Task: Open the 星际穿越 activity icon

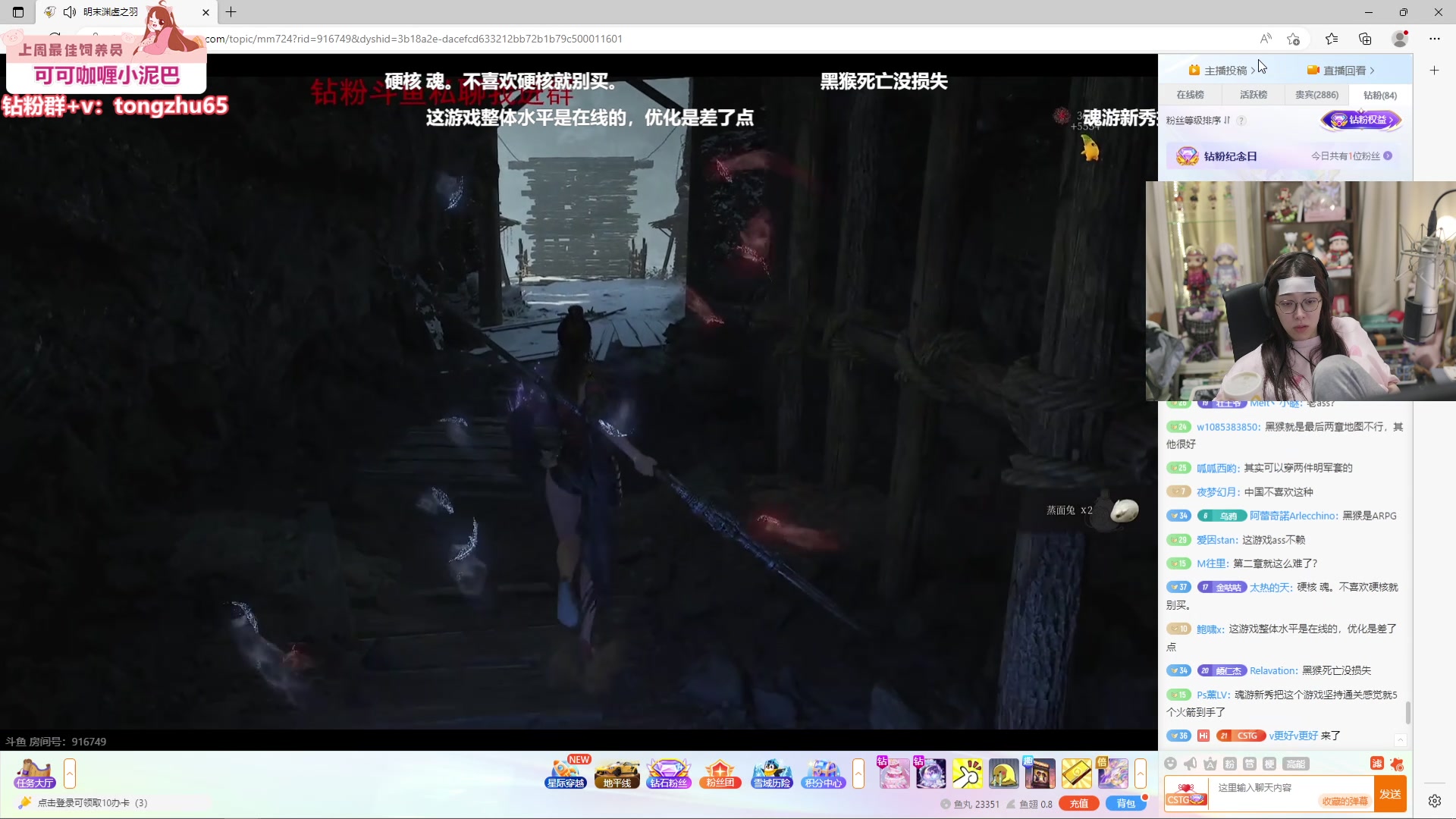Action: [566, 773]
